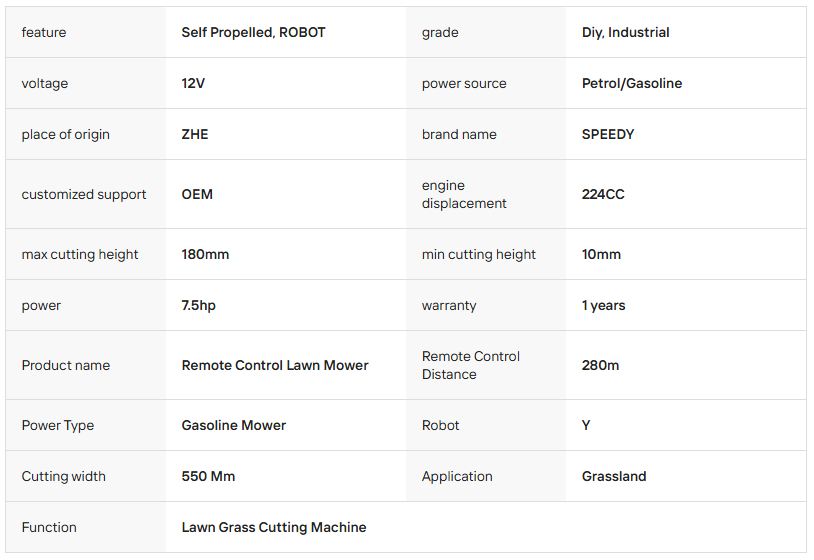The height and width of the screenshot is (560, 814).
Task: Select the '10mm' min cutting height value
Action: coord(601,254)
